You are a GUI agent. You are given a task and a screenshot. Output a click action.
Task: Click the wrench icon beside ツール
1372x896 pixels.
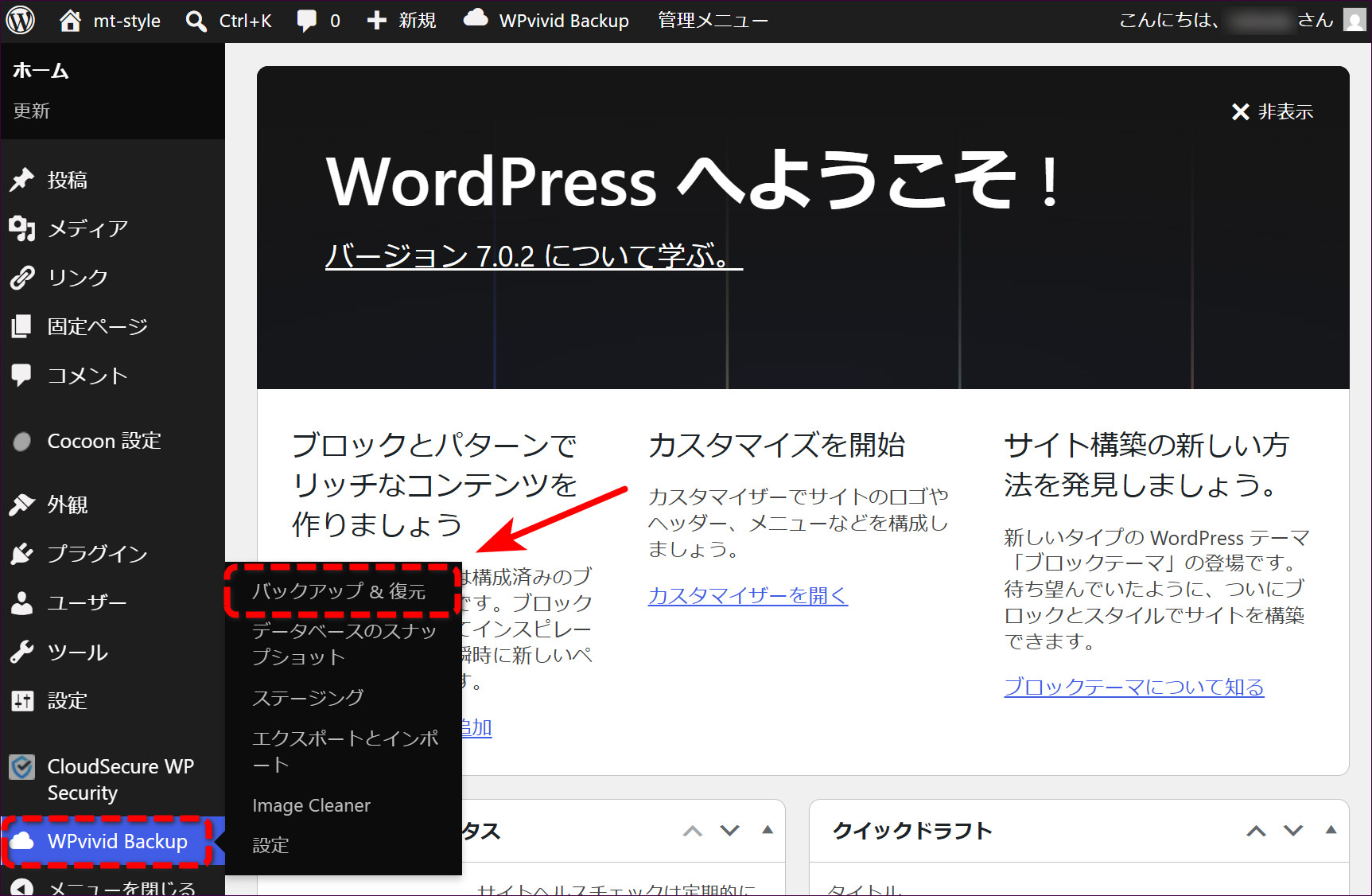pyautogui.click(x=22, y=653)
